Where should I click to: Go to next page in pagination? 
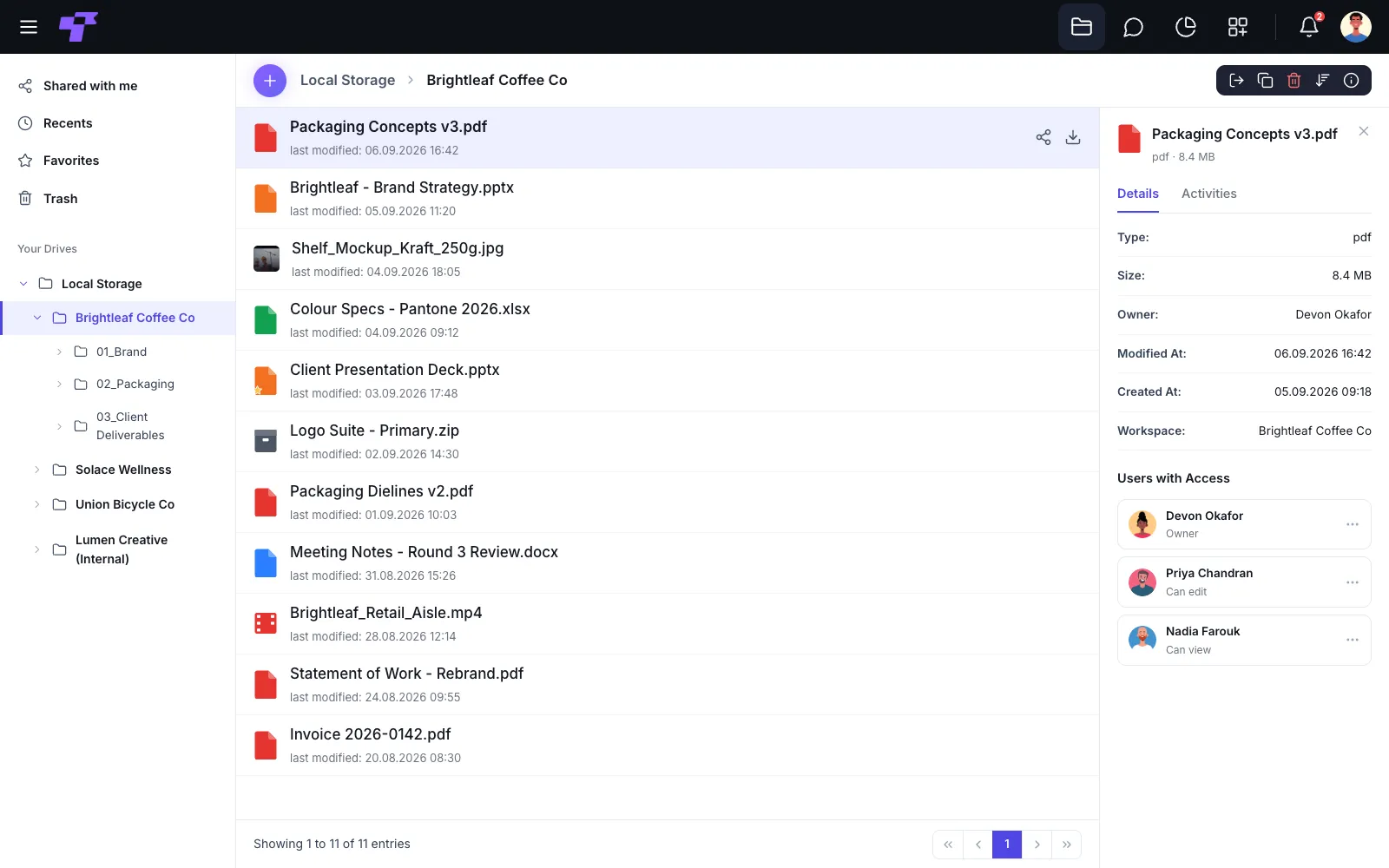(x=1037, y=845)
